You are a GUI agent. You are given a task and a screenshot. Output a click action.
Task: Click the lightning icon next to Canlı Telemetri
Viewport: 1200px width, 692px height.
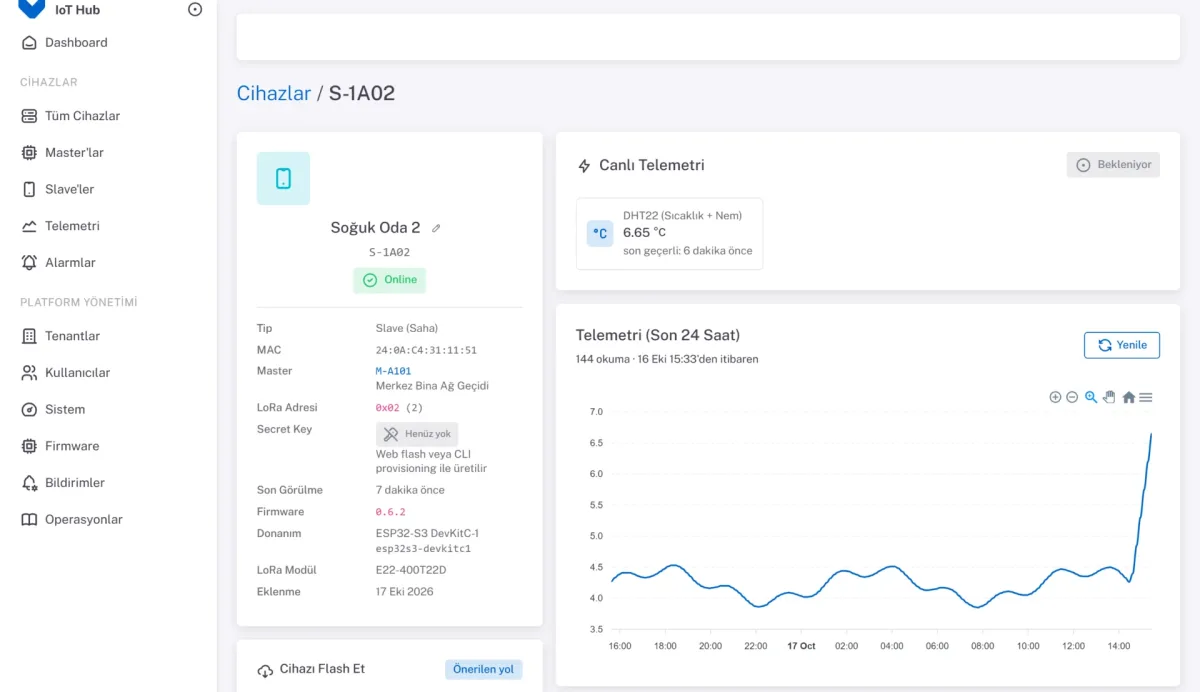click(x=584, y=166)
